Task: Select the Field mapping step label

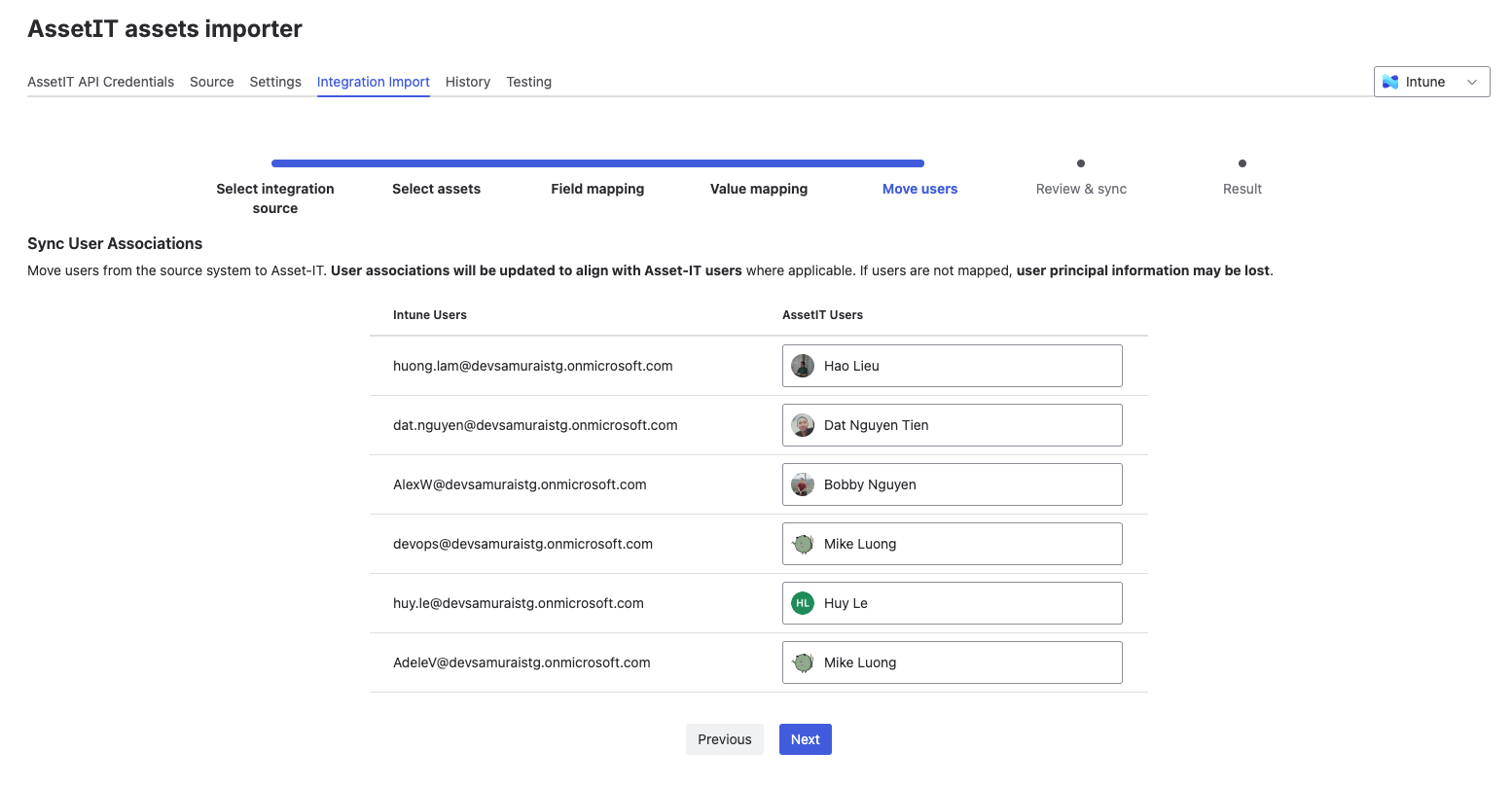Action: click(597, 189)
